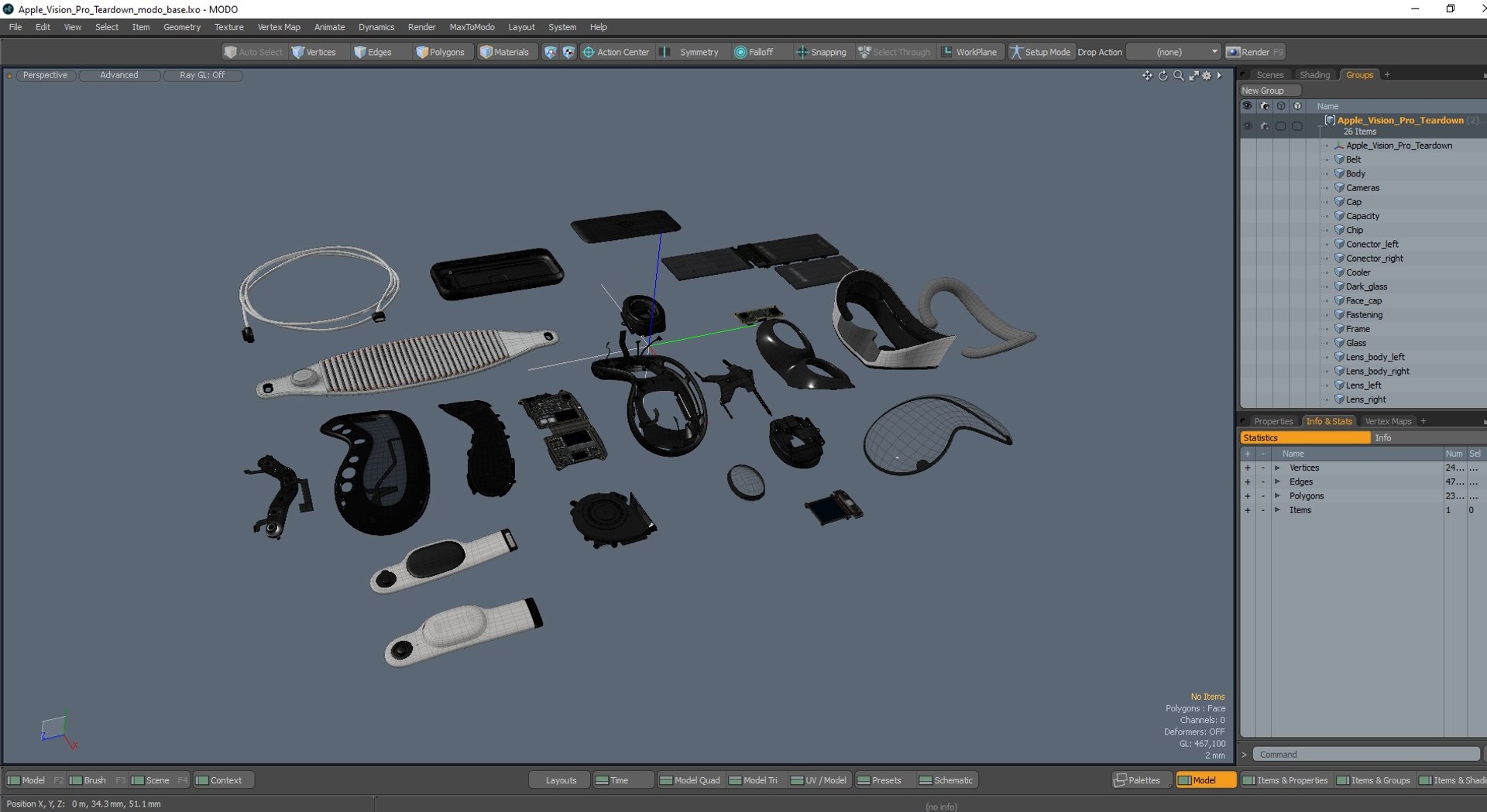The height and width of the screenshot is (812, 1487).
Task: Maximize the viewport with expand icon
Action: [x=1193, y=75]
